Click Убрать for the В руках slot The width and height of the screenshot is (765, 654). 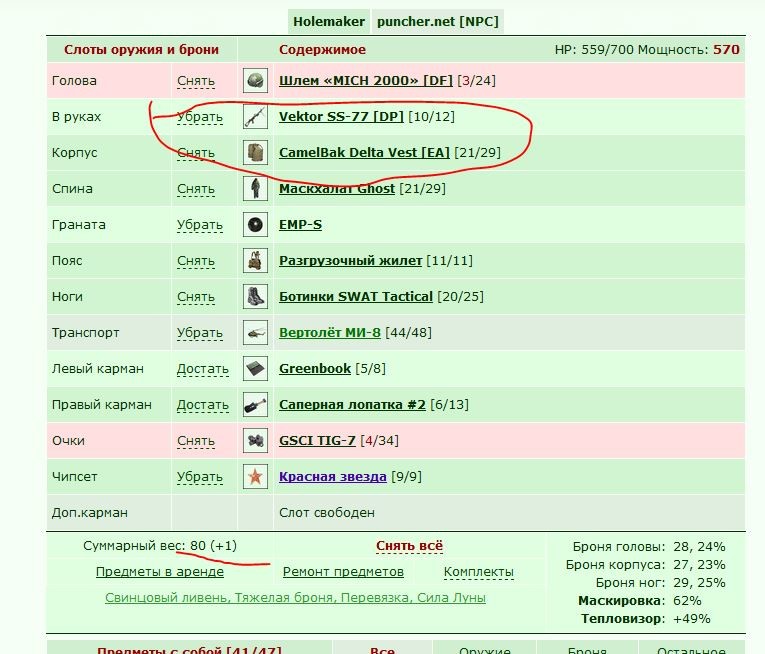point(200,117)
